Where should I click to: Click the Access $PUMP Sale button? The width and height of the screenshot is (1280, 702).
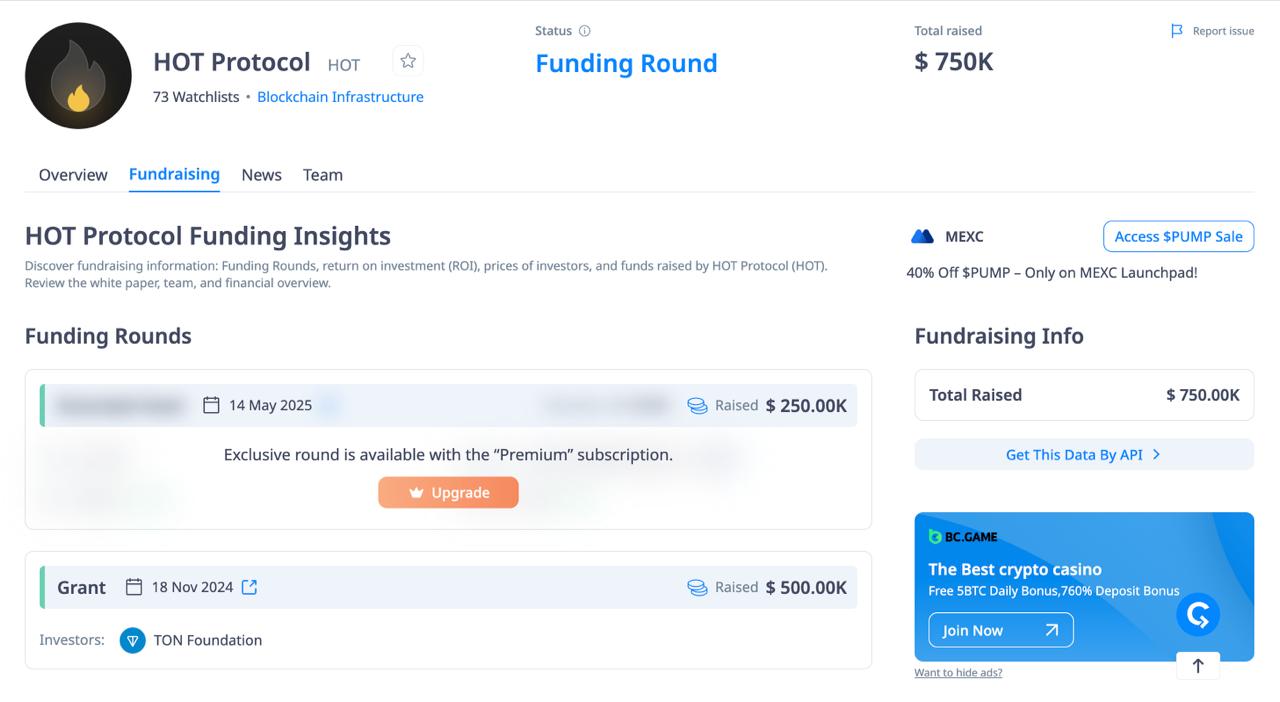coord(1178,237)
